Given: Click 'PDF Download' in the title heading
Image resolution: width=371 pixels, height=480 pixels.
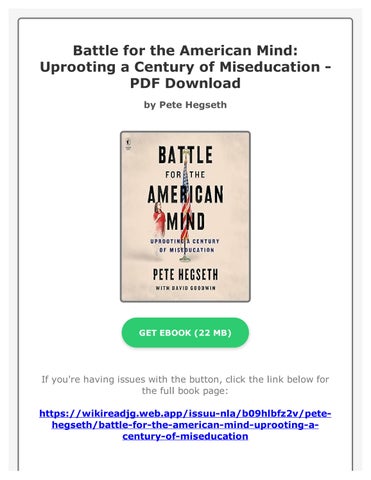Looking at the screenshot, I should point(185,83).
